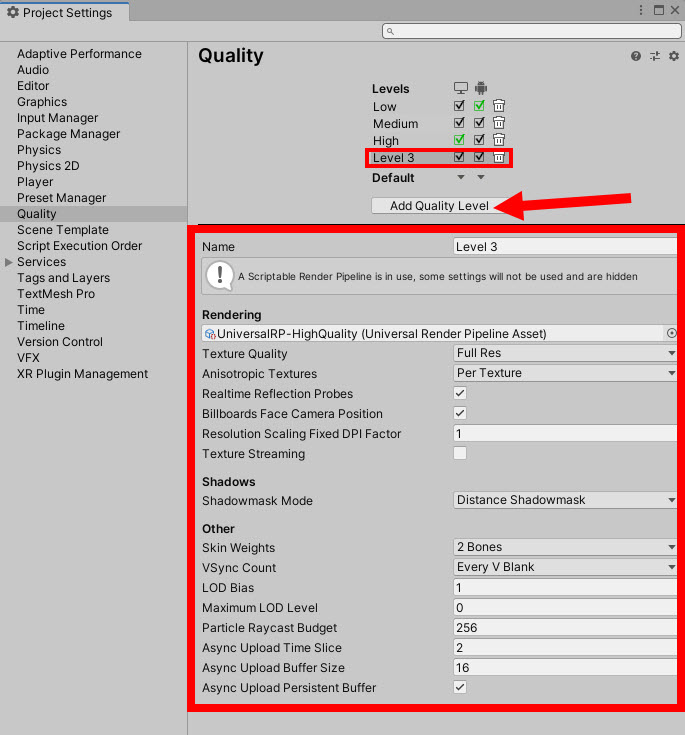Image resolution: width=685 pixels, height=735 pixels.
Task: Open Version Control settings
Action: (60, 342)
